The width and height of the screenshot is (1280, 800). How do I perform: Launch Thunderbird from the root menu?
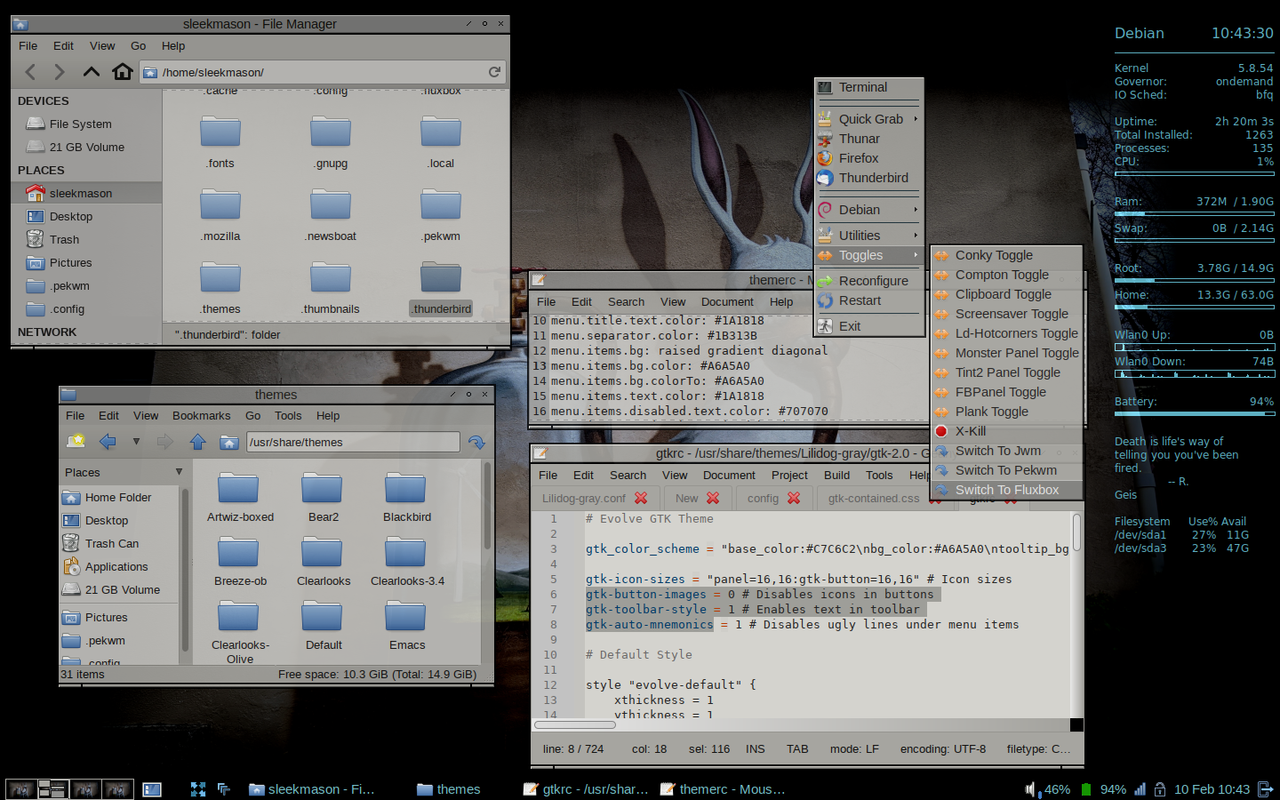click(x=868, y=177)
